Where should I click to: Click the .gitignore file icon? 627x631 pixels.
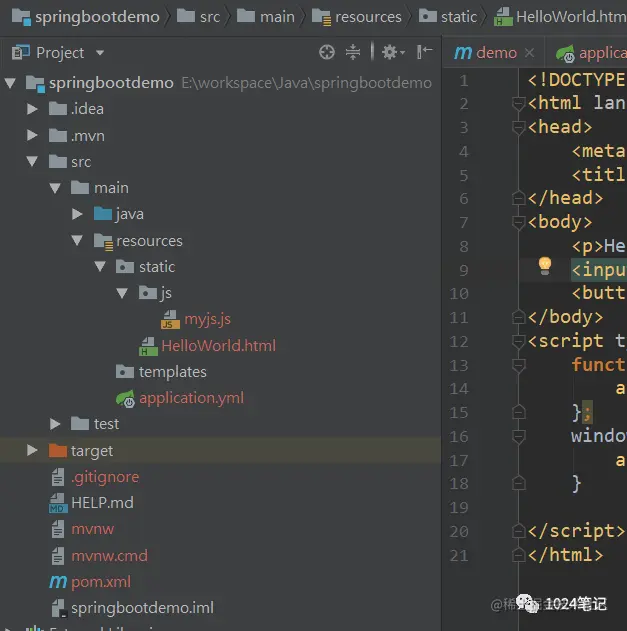(x=58, y=477)
